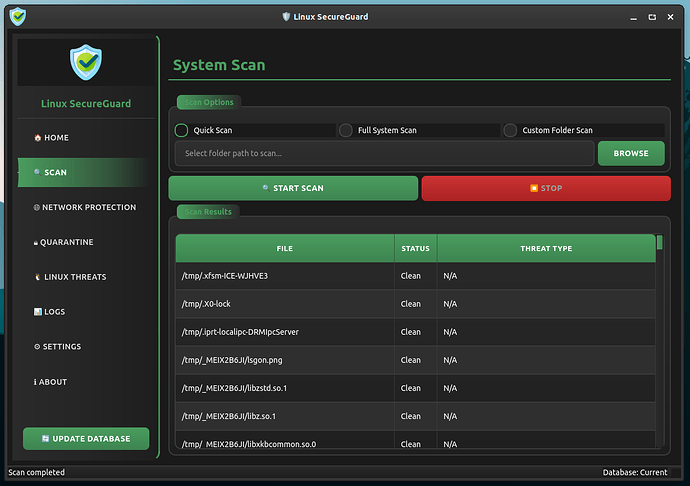Go to the Quarantine section
The image size is (690, 486).
(x=64, y=242)
